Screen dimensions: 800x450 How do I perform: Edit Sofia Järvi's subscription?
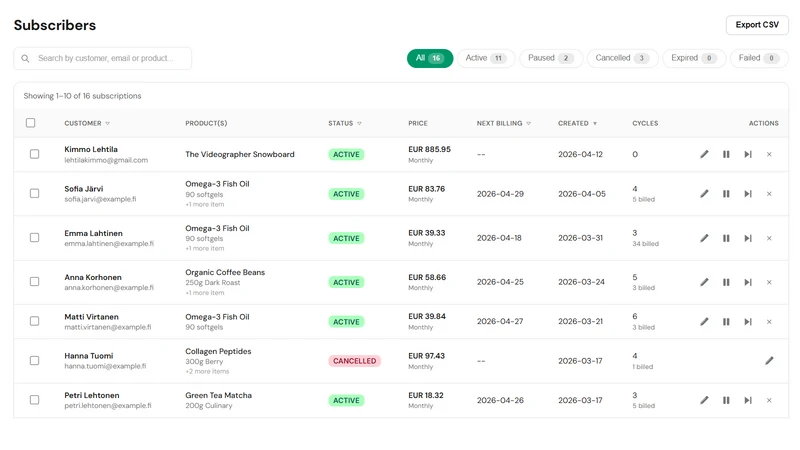704,194
